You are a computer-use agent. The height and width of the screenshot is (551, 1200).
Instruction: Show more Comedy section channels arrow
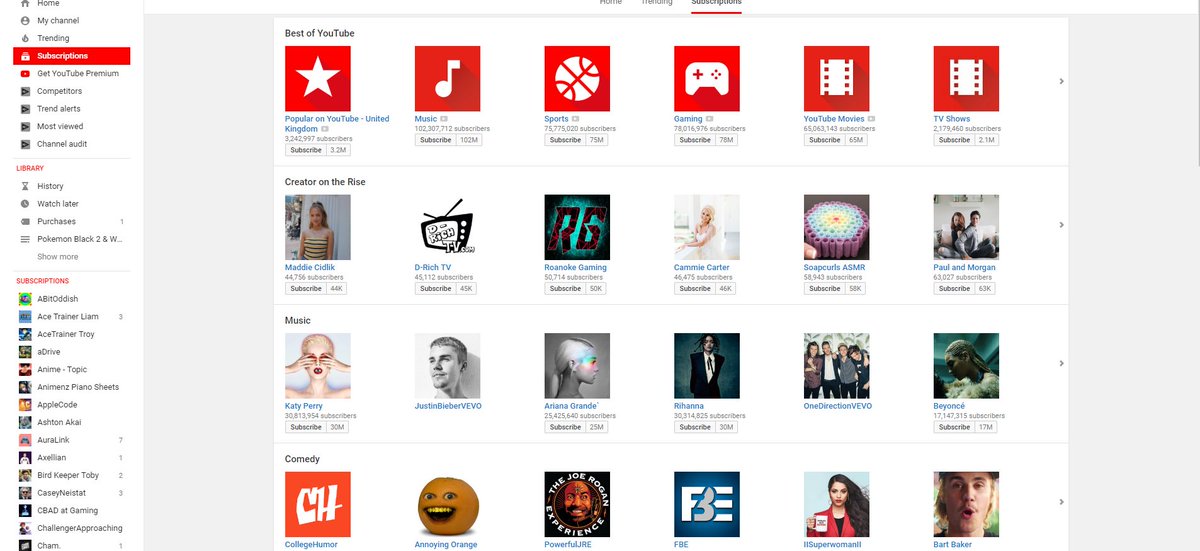pyautogui.click(x=1061, y=502)
